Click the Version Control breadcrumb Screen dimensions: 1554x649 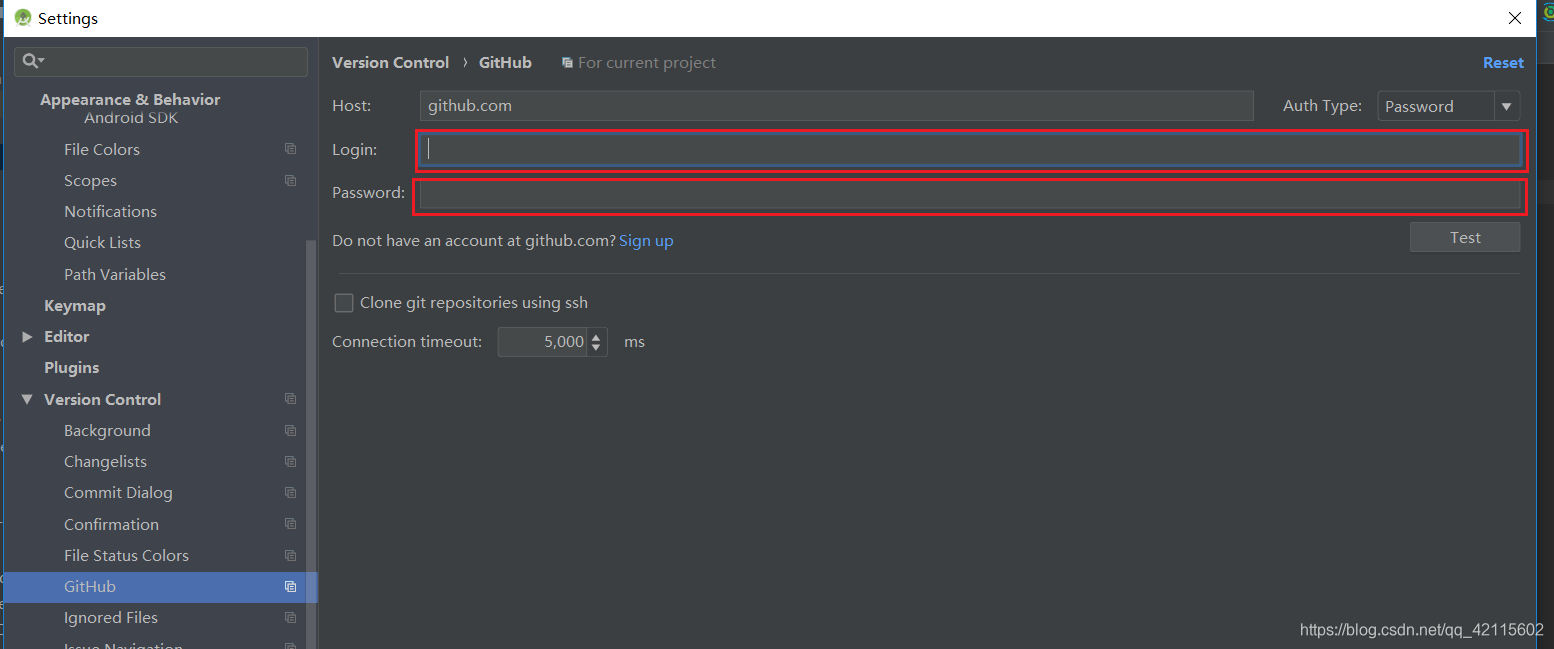390,63
